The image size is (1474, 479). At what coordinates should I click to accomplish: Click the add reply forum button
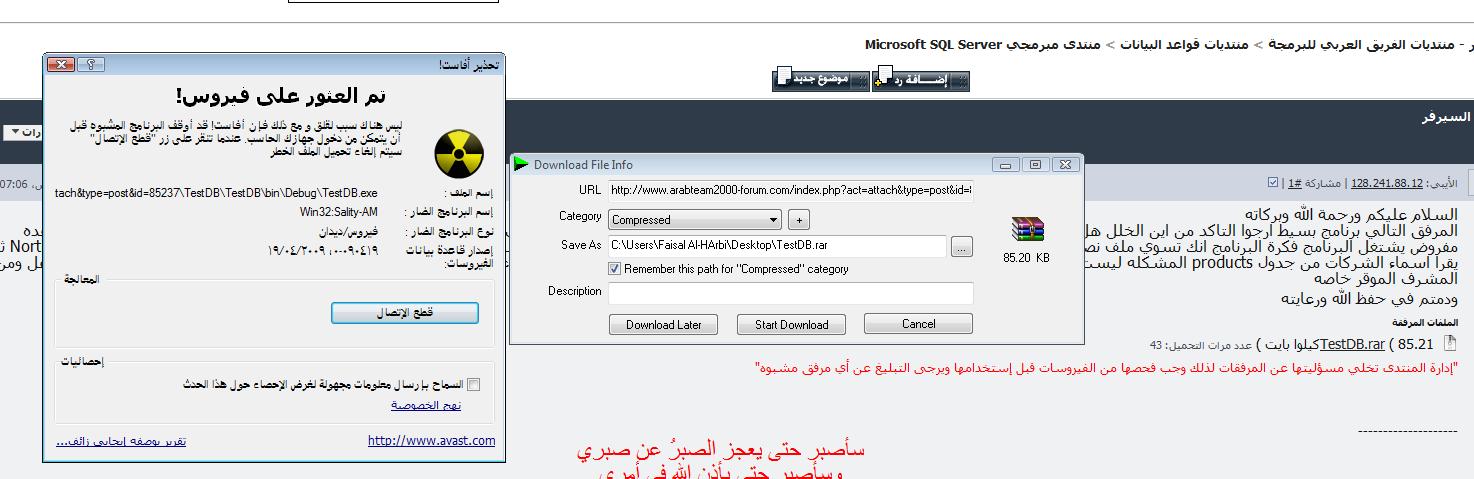tap(922, 79)
